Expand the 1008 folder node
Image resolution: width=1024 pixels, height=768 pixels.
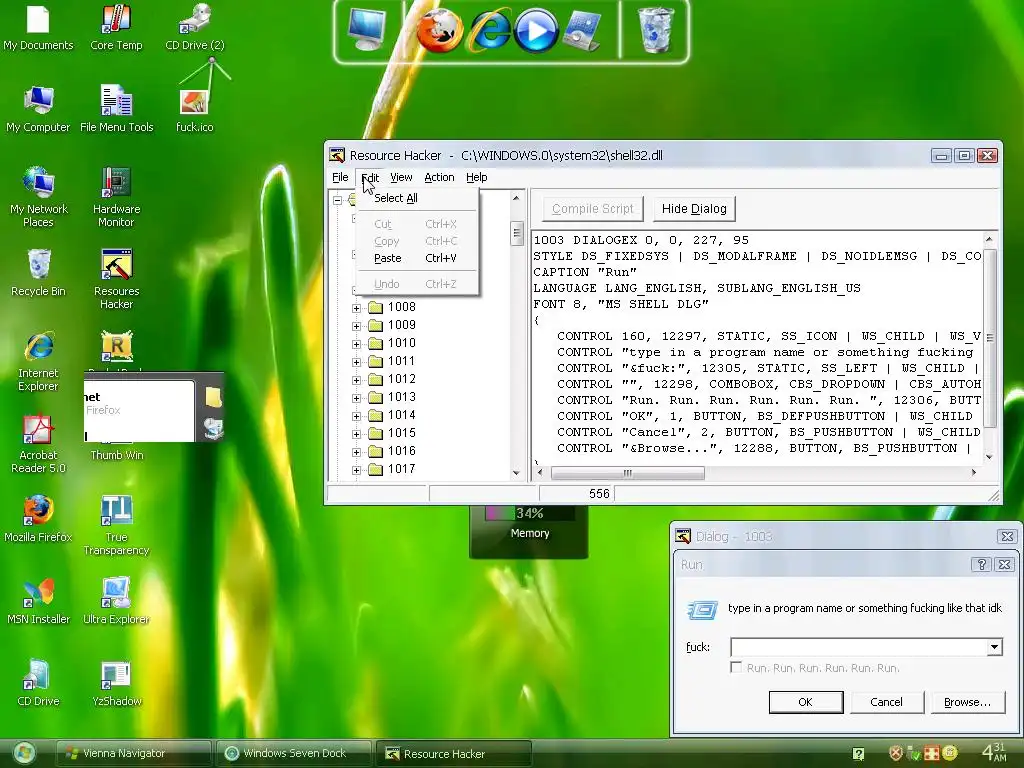coord(356,308)
